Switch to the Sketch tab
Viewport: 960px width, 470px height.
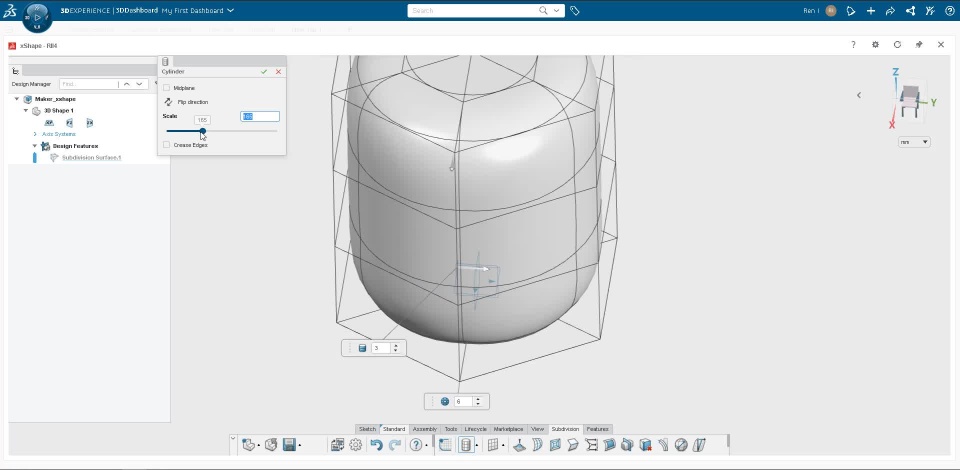[x=367, y=429]
